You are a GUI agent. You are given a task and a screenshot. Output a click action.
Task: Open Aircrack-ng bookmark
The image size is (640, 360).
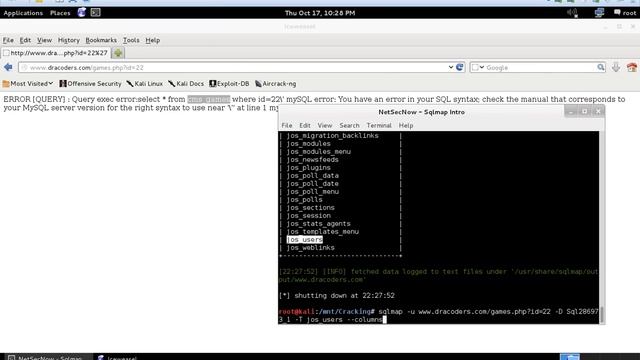(276, 84)
